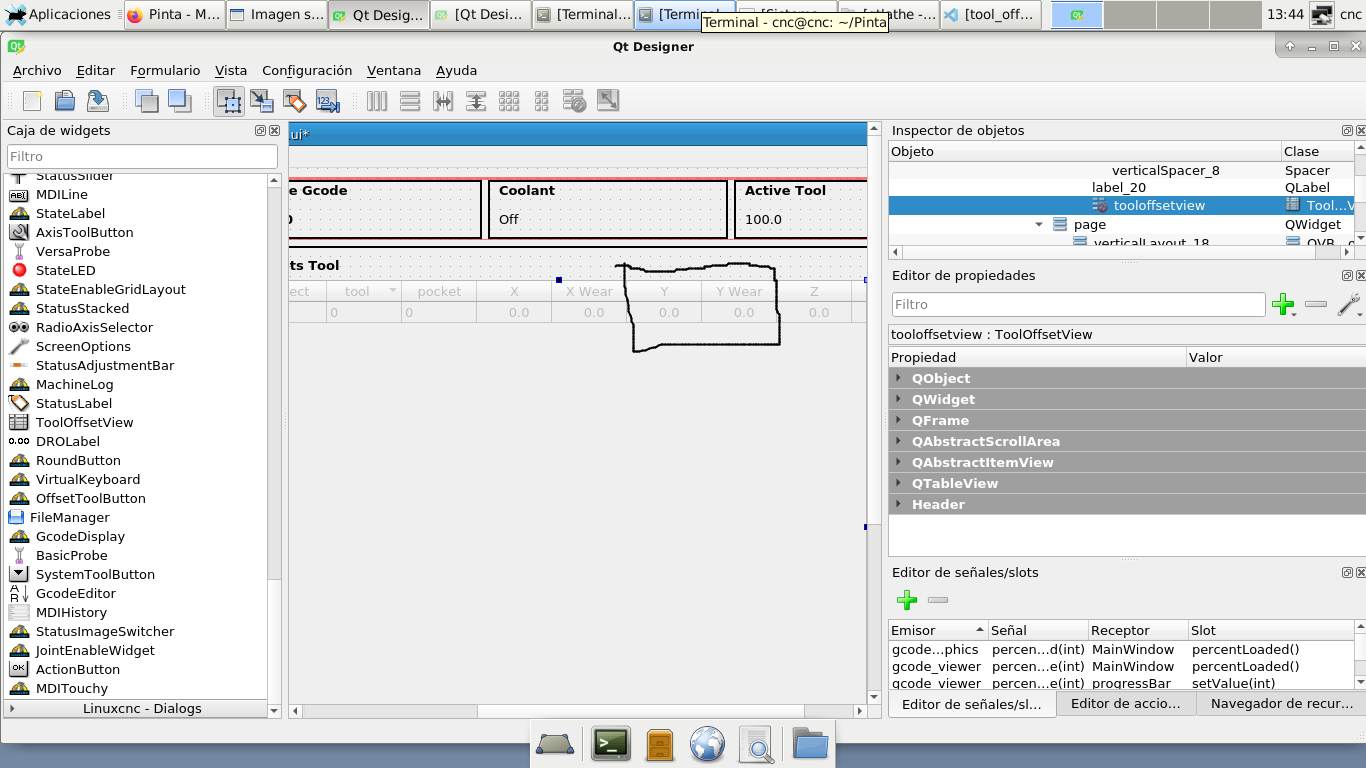Select the Edit signals/slots mode icon

261,100
